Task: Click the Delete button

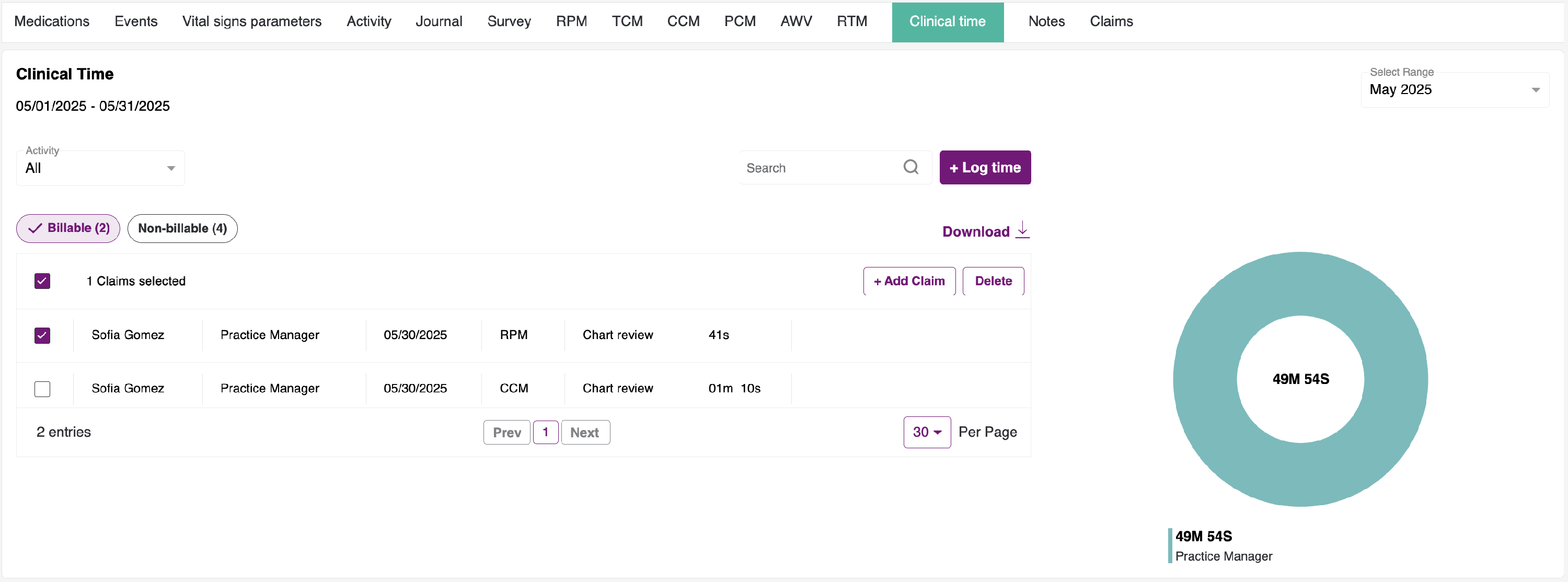Action: point(993,281)
